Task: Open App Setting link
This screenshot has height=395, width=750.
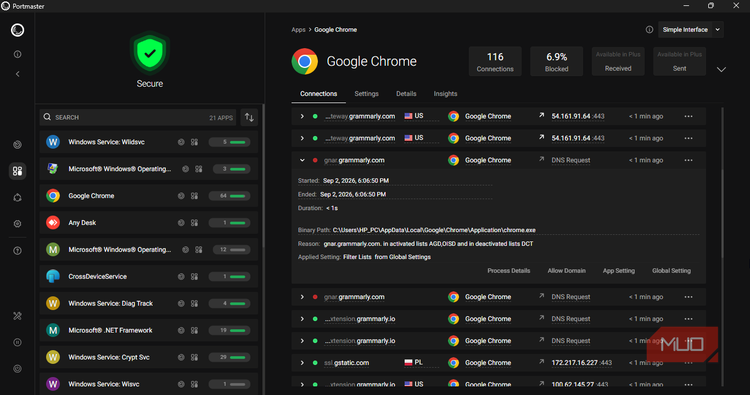Action: point(618,271)
